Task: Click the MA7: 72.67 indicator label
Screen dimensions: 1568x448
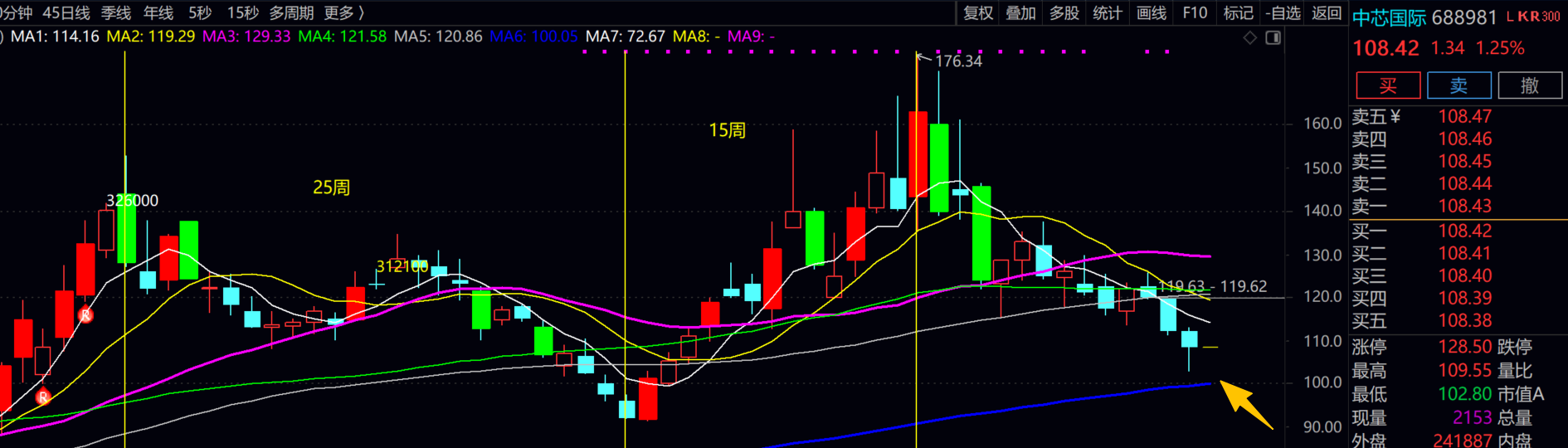Action: 626,37
